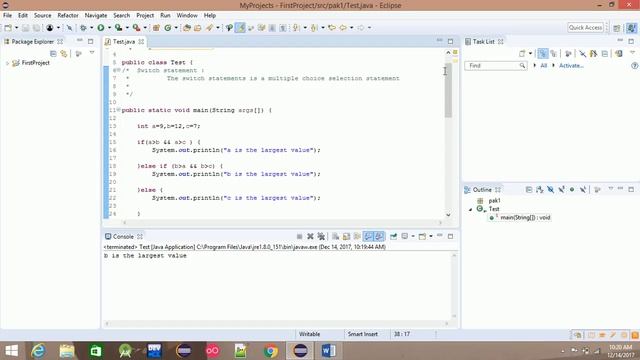Close the Test.java editor tab
640x360 pixels.
(141, 42)
